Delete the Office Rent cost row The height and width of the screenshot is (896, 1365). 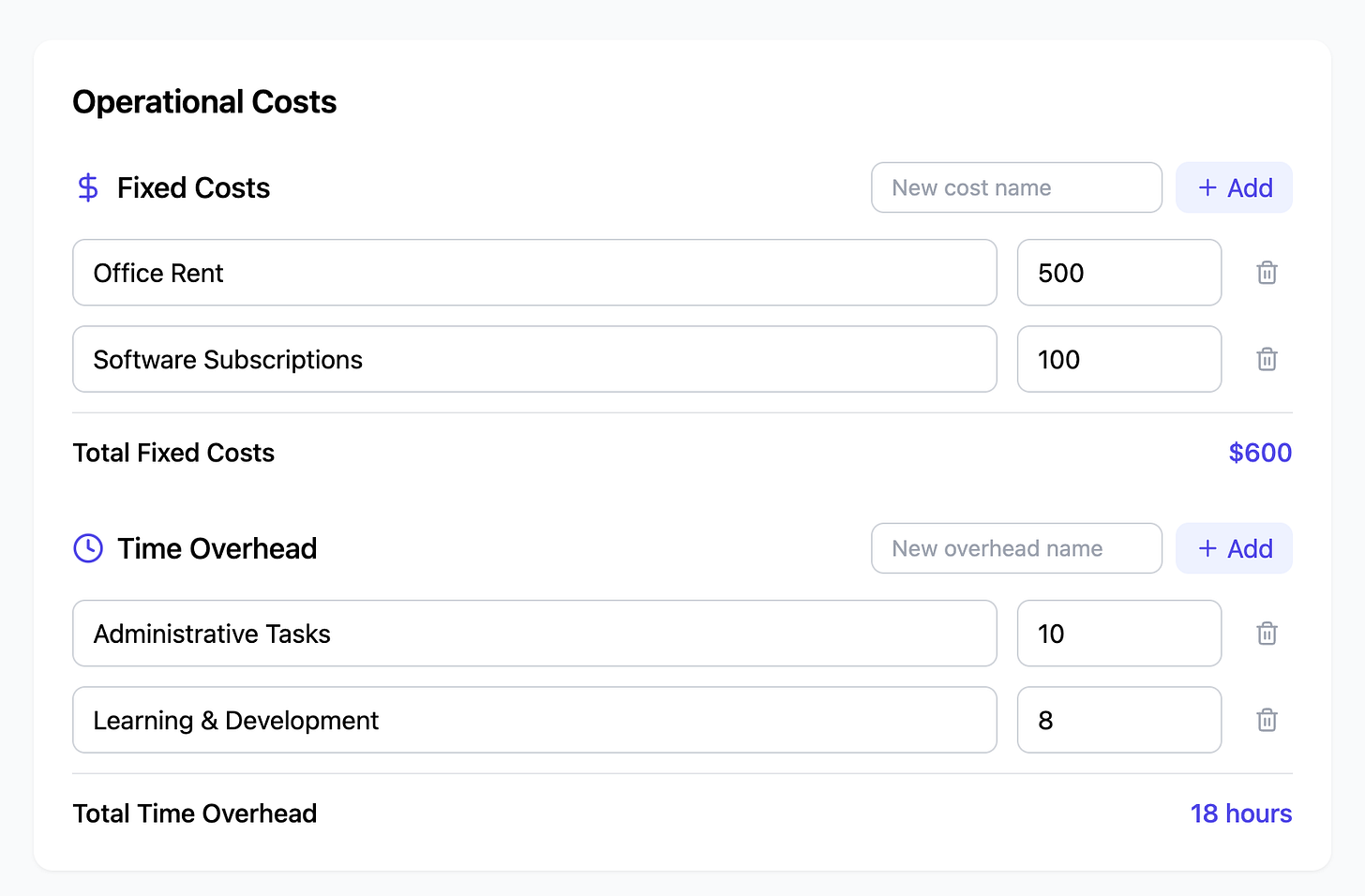pos(1267,273)
